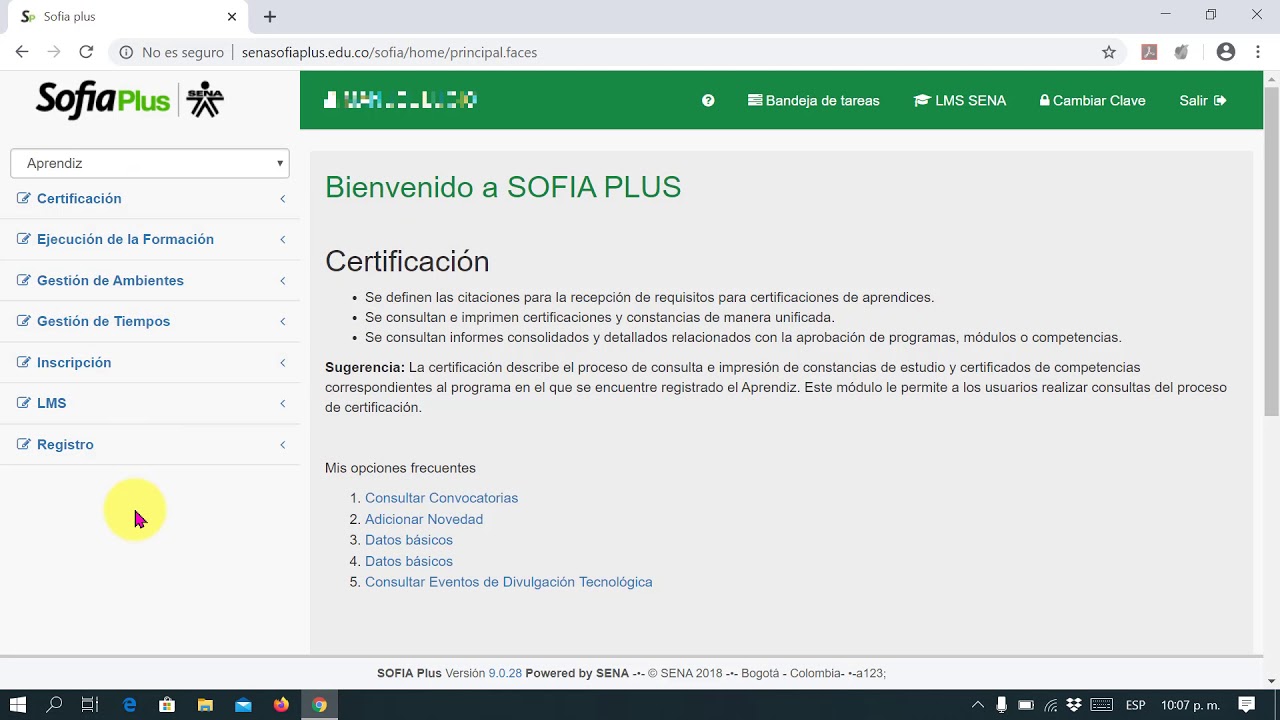Open the Windows Start menu
The image size is (1280, 720).
[18, 705]
